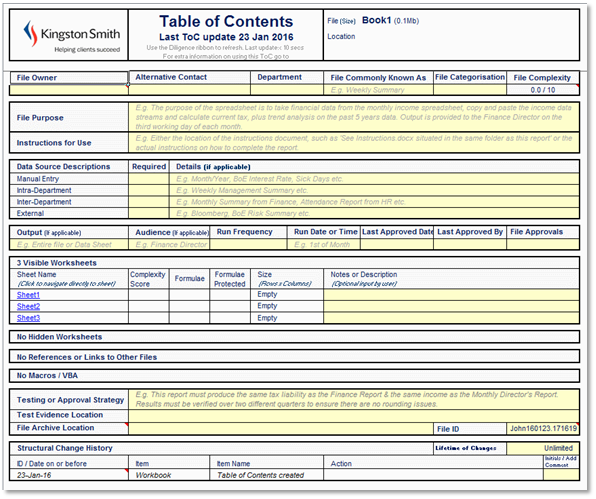Select the Last Approved By cell
The width and height of the screenshot is (596, 499).
470,244
